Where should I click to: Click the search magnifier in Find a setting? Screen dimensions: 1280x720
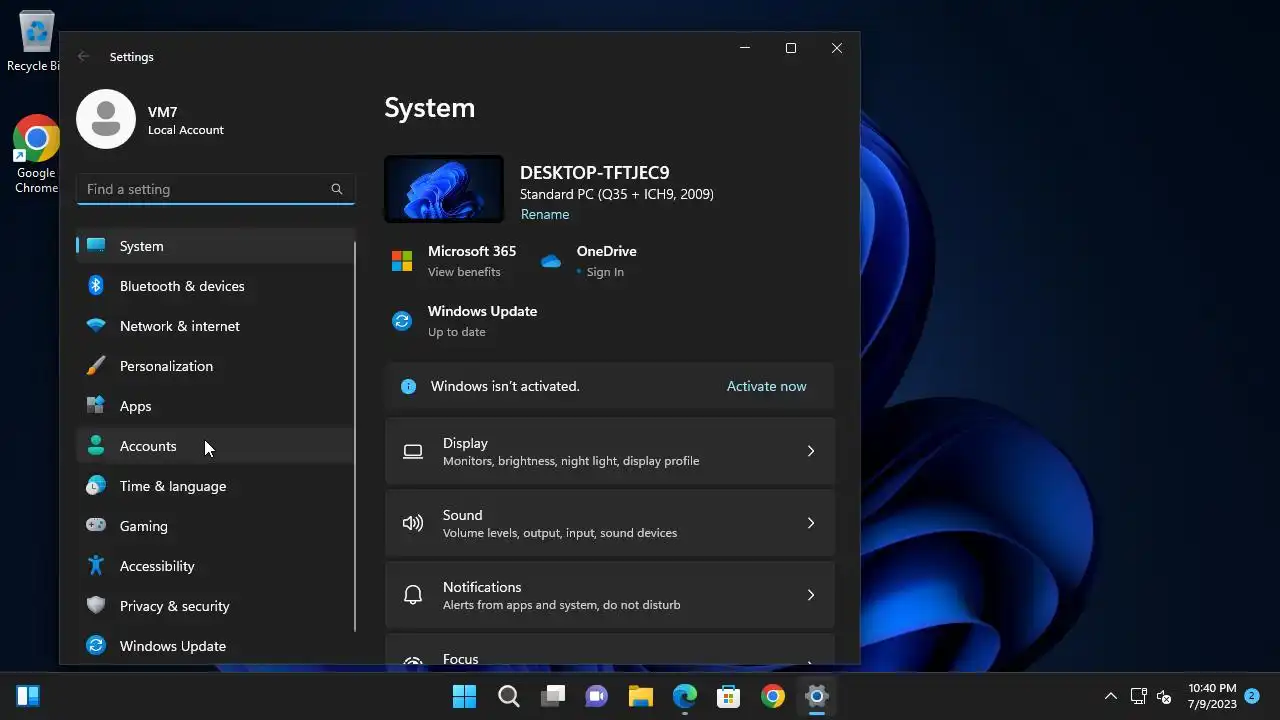click(x=337, y=189)
